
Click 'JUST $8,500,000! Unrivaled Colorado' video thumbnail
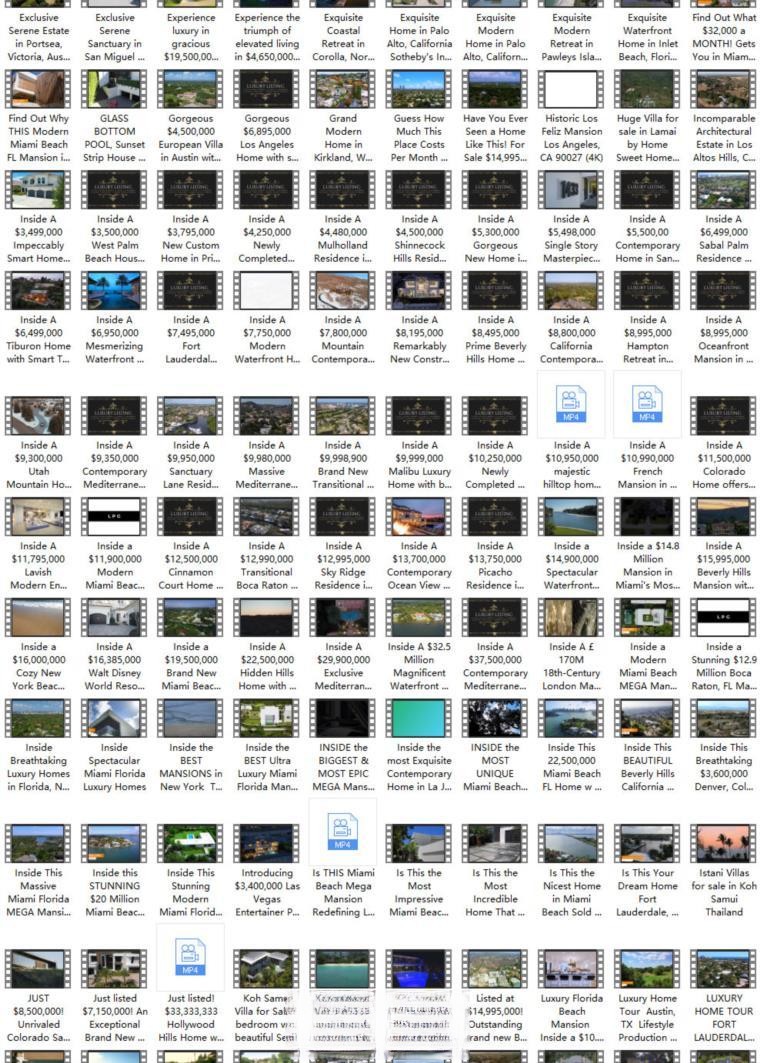[x=38, y=970]
